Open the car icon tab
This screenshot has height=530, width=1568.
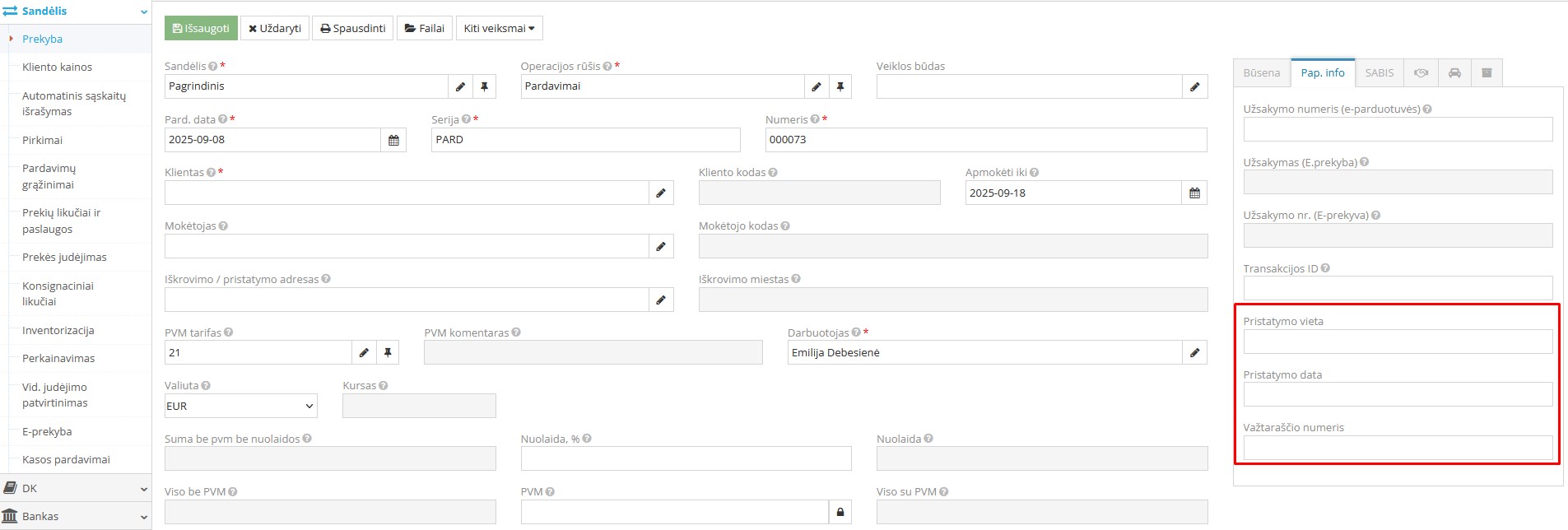tap(1454, 73)
